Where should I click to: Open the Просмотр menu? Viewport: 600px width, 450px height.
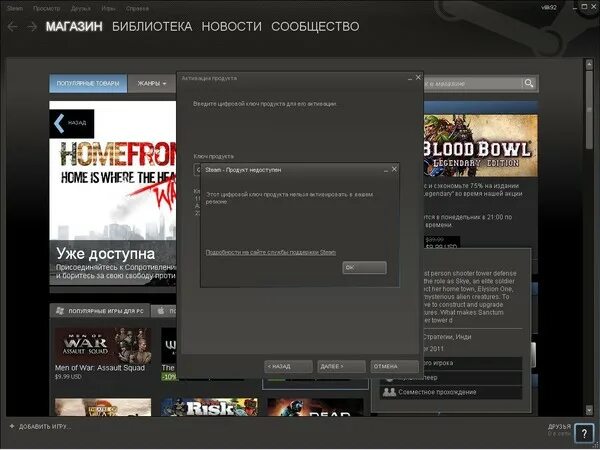coord(46,8)
